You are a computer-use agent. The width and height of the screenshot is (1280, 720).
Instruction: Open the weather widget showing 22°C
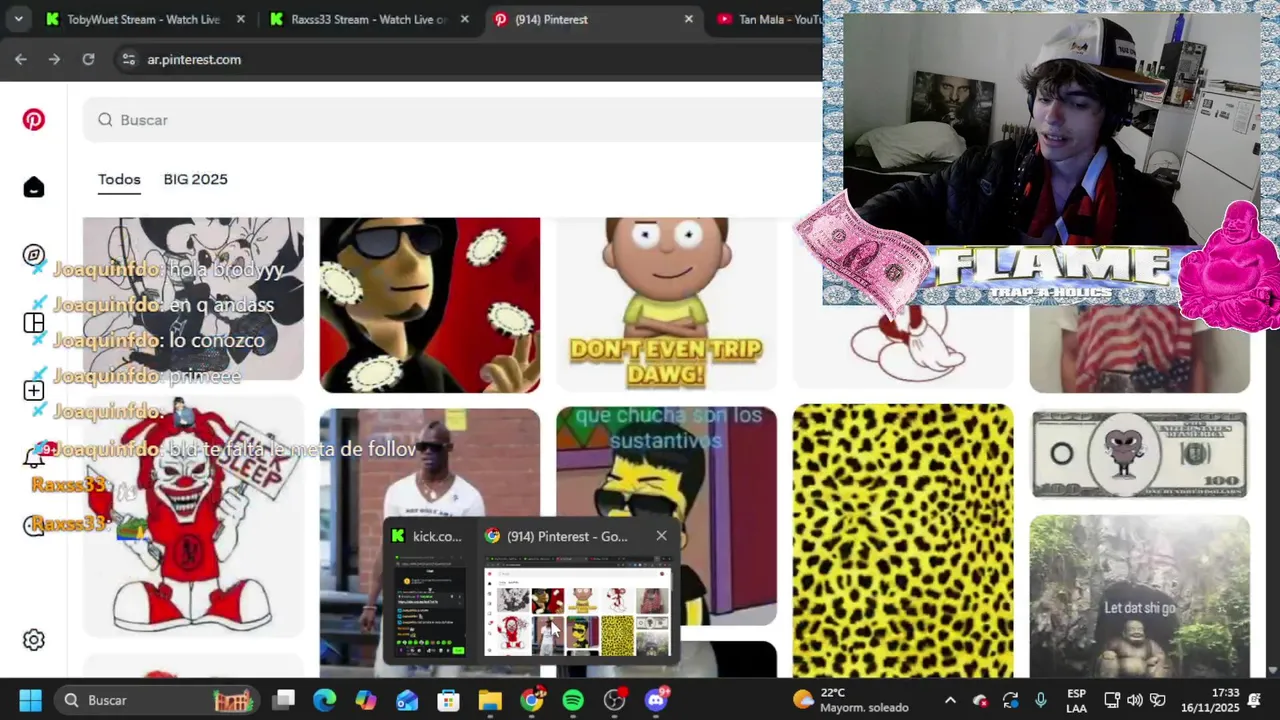850,700
